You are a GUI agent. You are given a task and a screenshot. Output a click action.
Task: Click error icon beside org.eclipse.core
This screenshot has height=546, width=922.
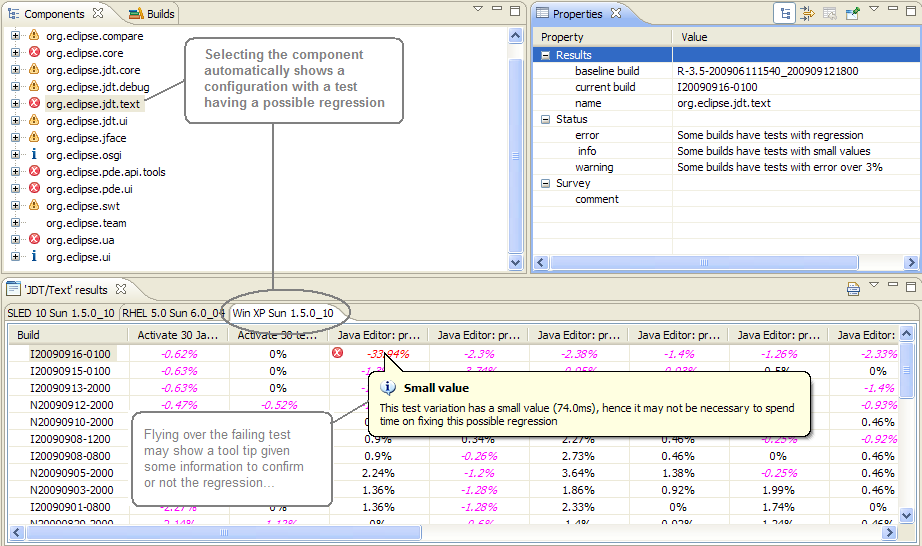pos(34,53)
